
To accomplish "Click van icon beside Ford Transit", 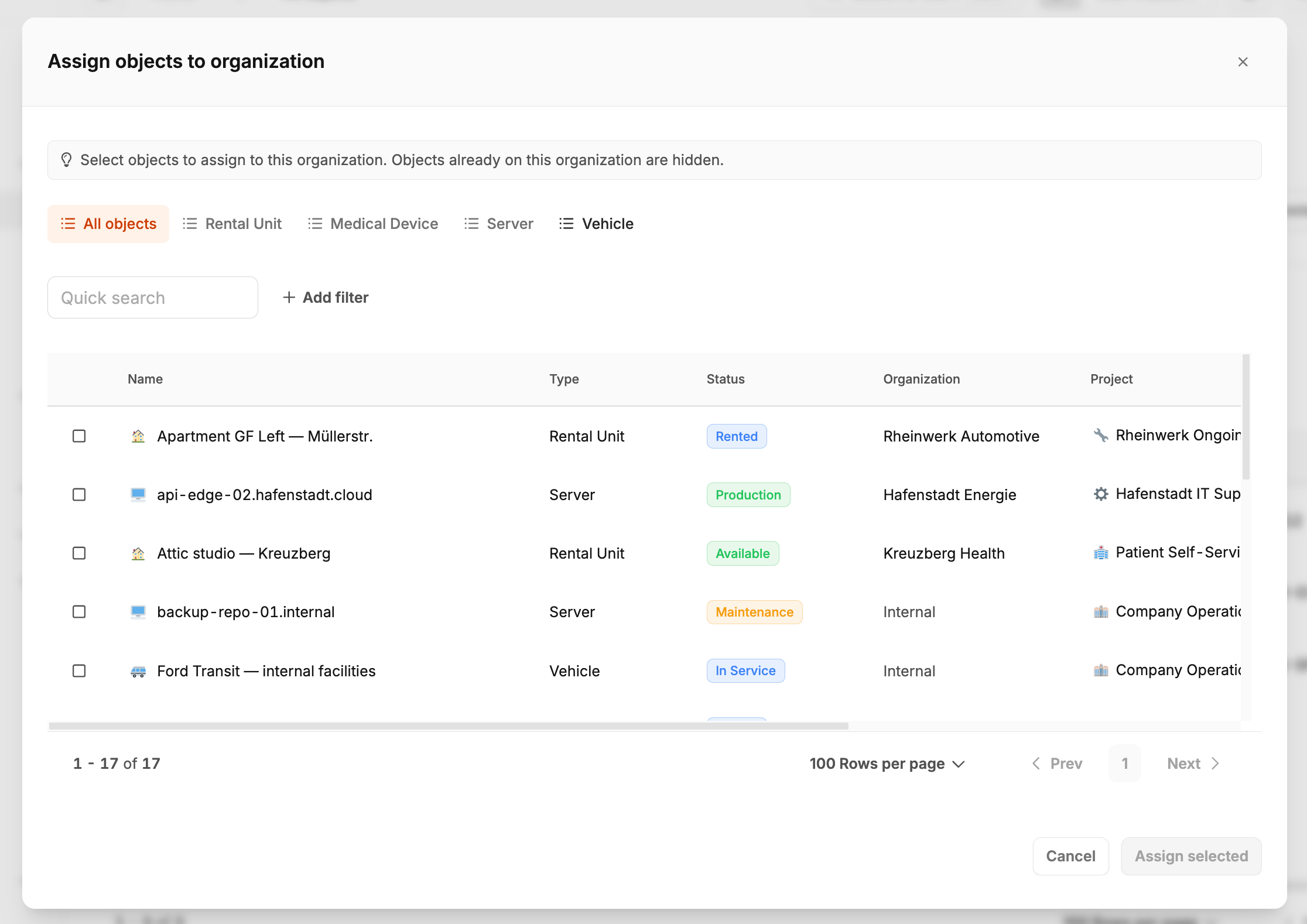I will click(138, 671).
